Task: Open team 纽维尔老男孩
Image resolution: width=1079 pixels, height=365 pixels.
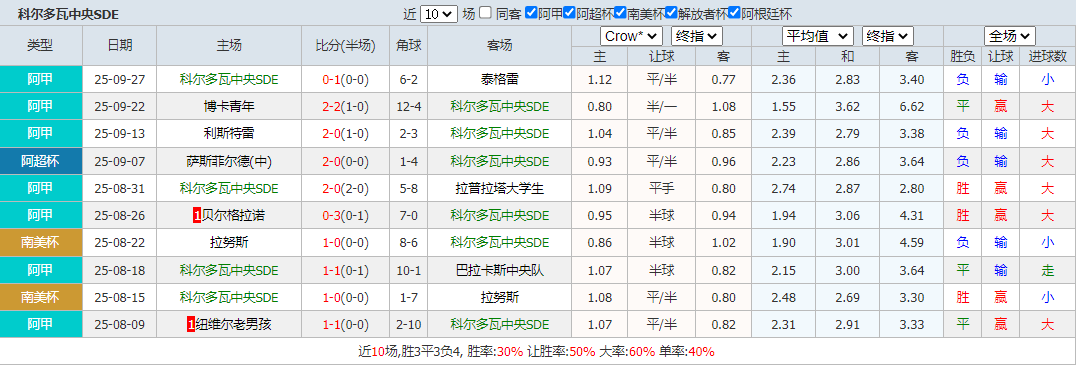Action: [233, 324]
